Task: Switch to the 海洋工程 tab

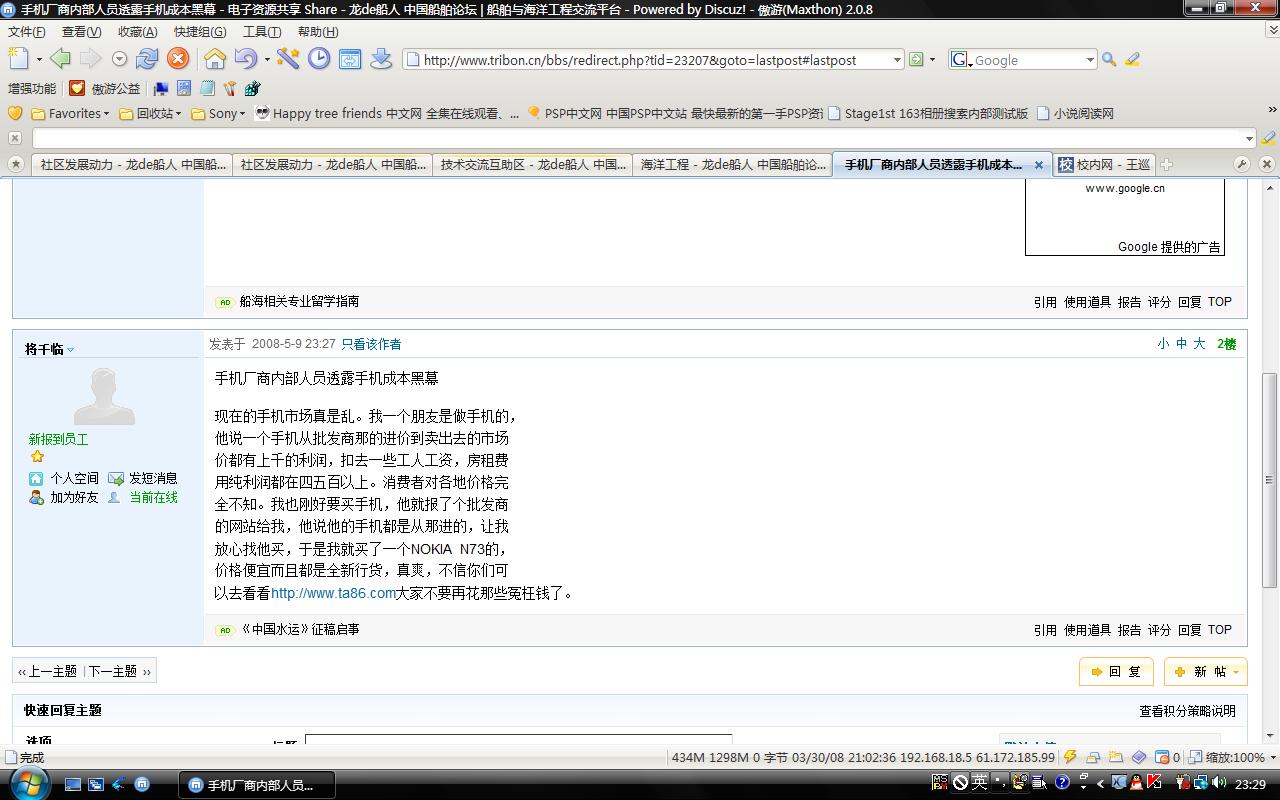Action: pos(732,164)
